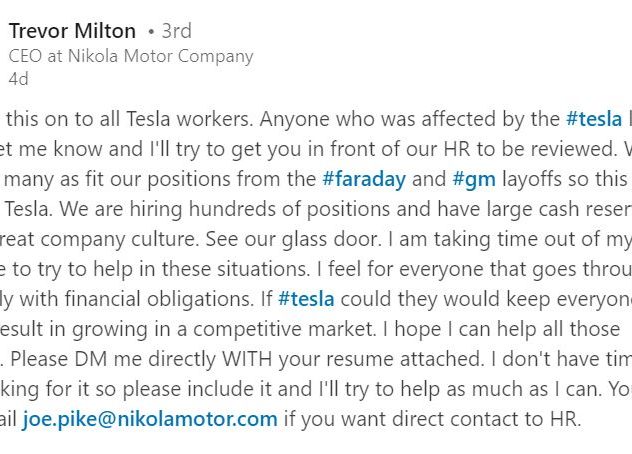Open the #faraday hashtag
This screenshot has width=632, height=454.
point(364,179)
